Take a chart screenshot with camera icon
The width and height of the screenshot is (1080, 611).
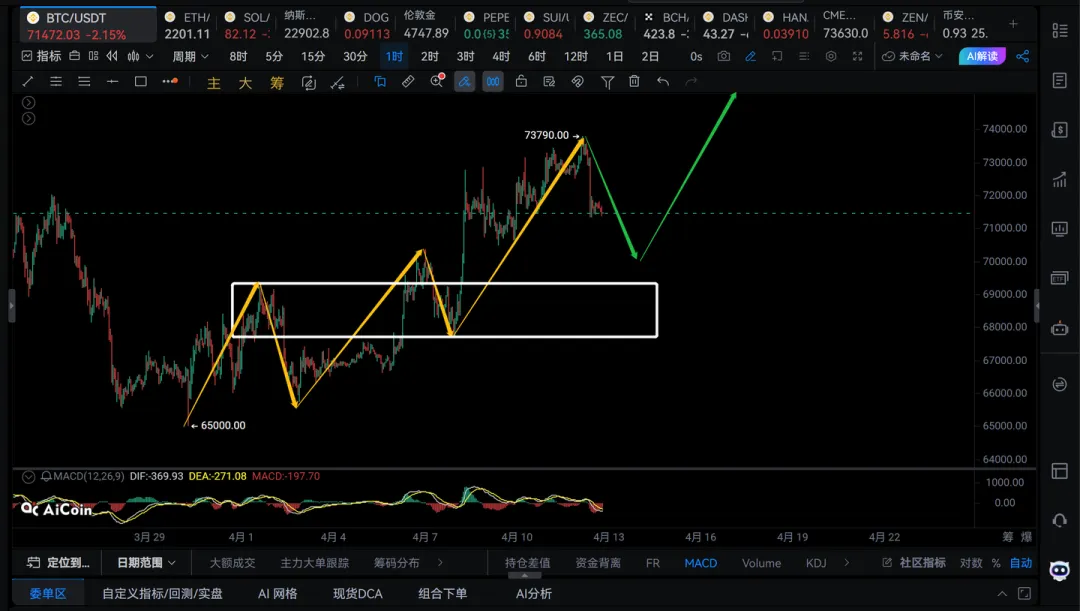tap(723, 56)
